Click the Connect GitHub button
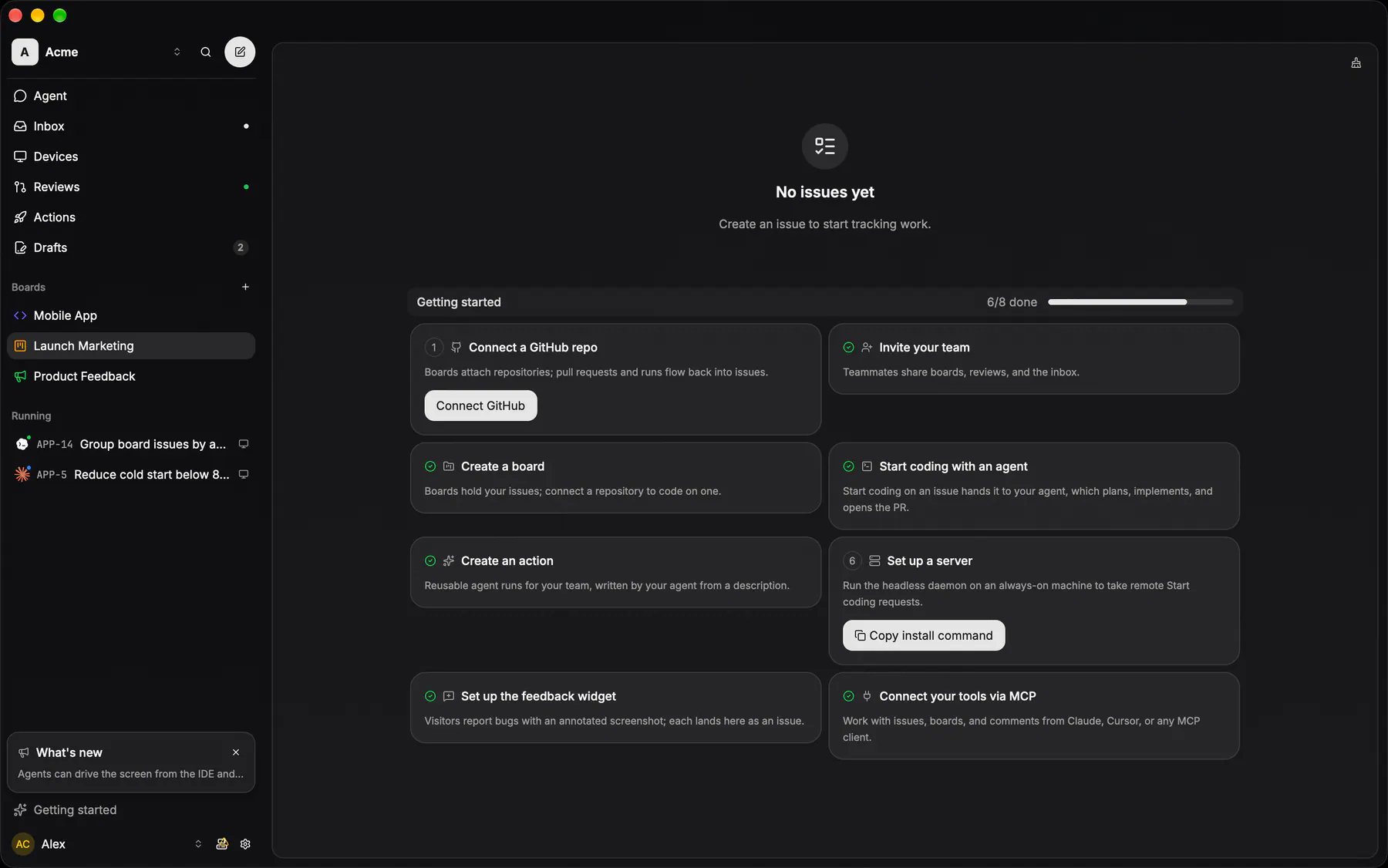 coord(480,405)
